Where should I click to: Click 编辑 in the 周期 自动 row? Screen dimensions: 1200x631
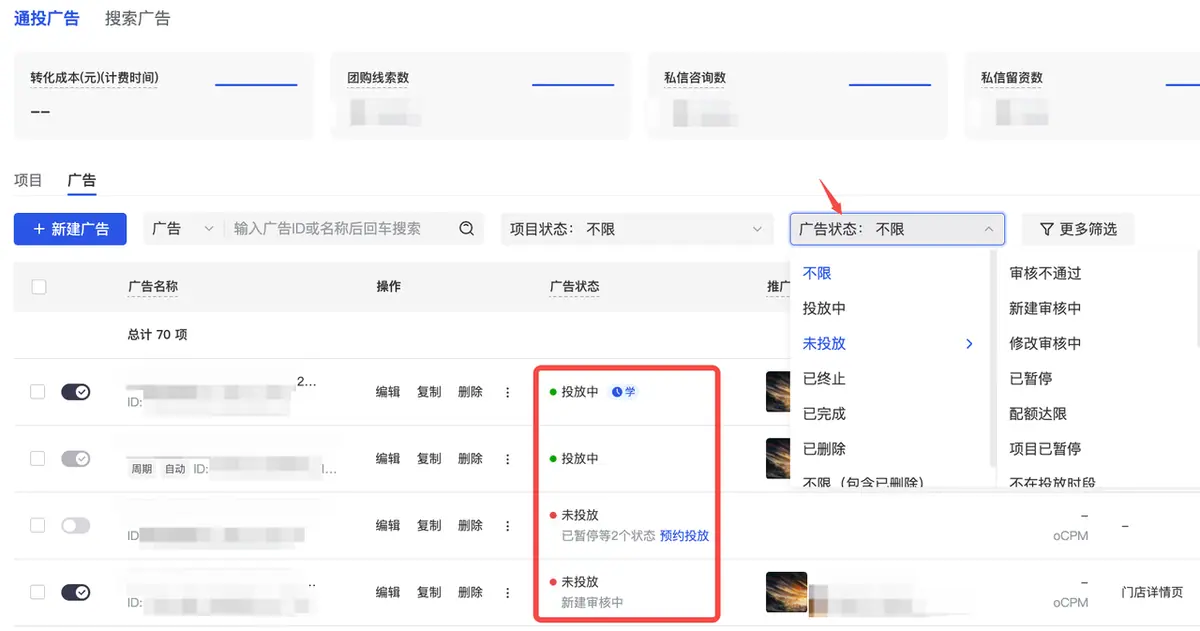(x=388, y=459)
